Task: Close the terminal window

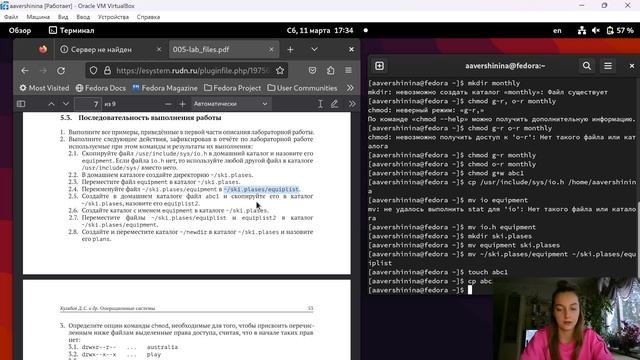Action: click(632, 66)
